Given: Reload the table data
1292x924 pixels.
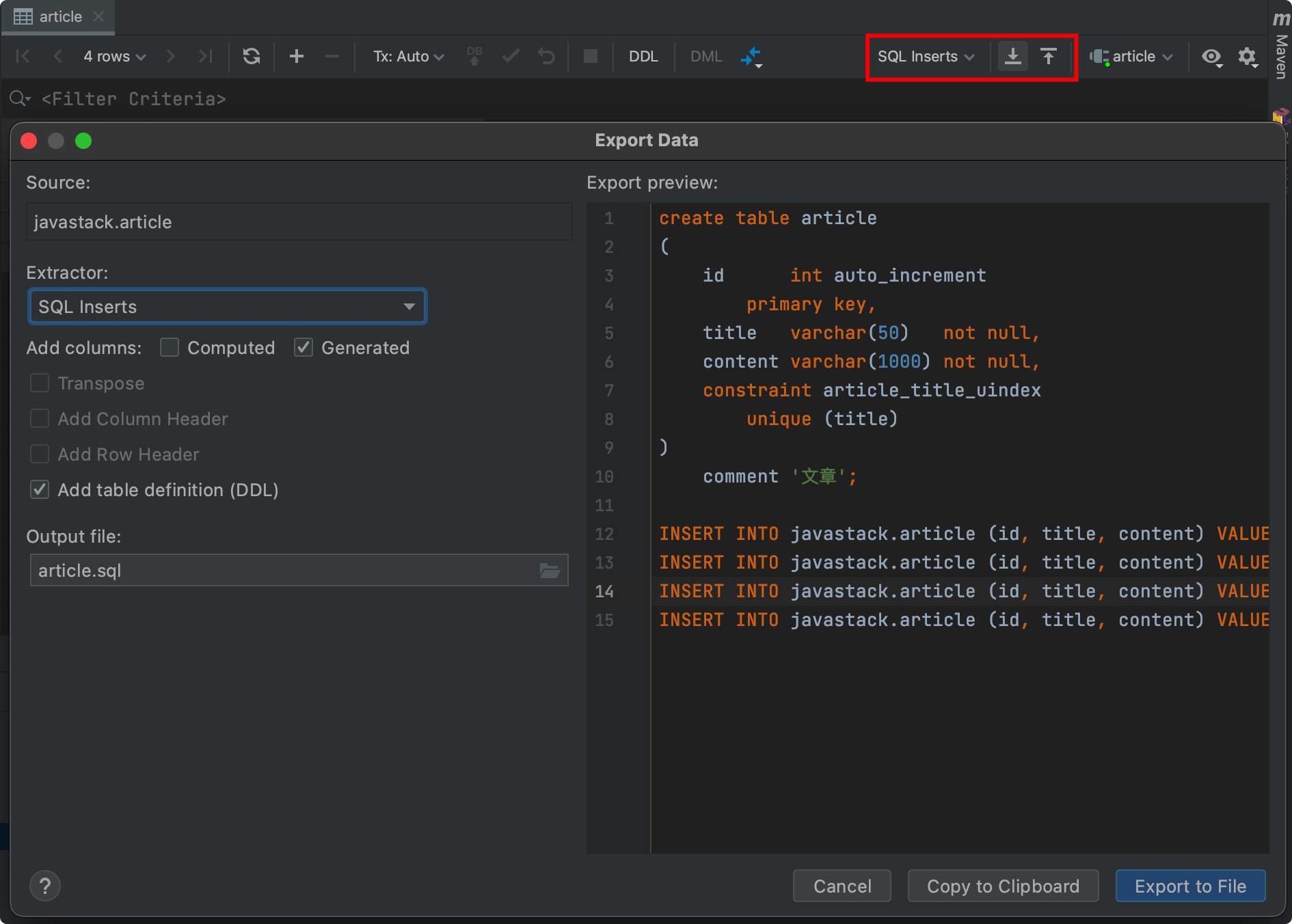Looking at the screenshot, I should click(252, 57).
